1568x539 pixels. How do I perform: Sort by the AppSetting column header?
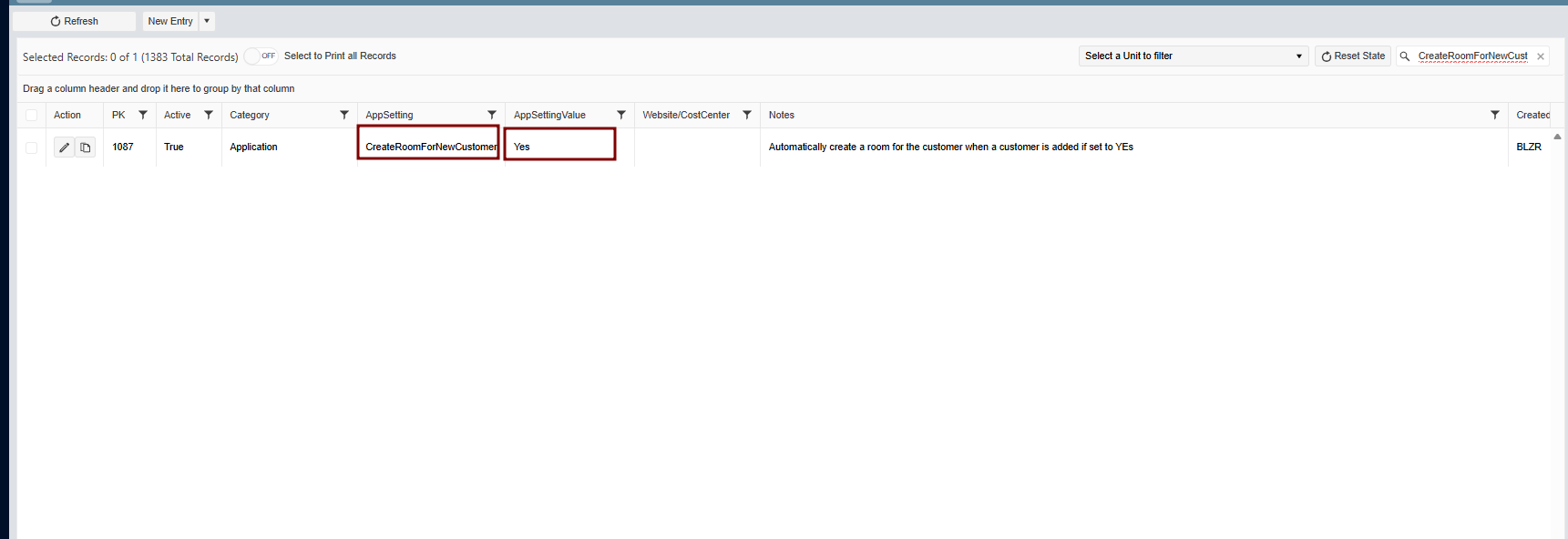click(389, 115)
